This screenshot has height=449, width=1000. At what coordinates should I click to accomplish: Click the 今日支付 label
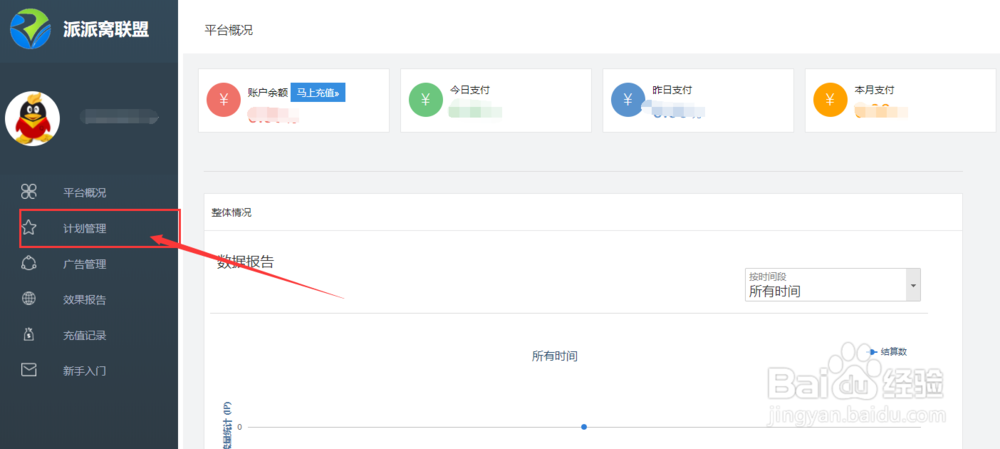click(469, 90)
